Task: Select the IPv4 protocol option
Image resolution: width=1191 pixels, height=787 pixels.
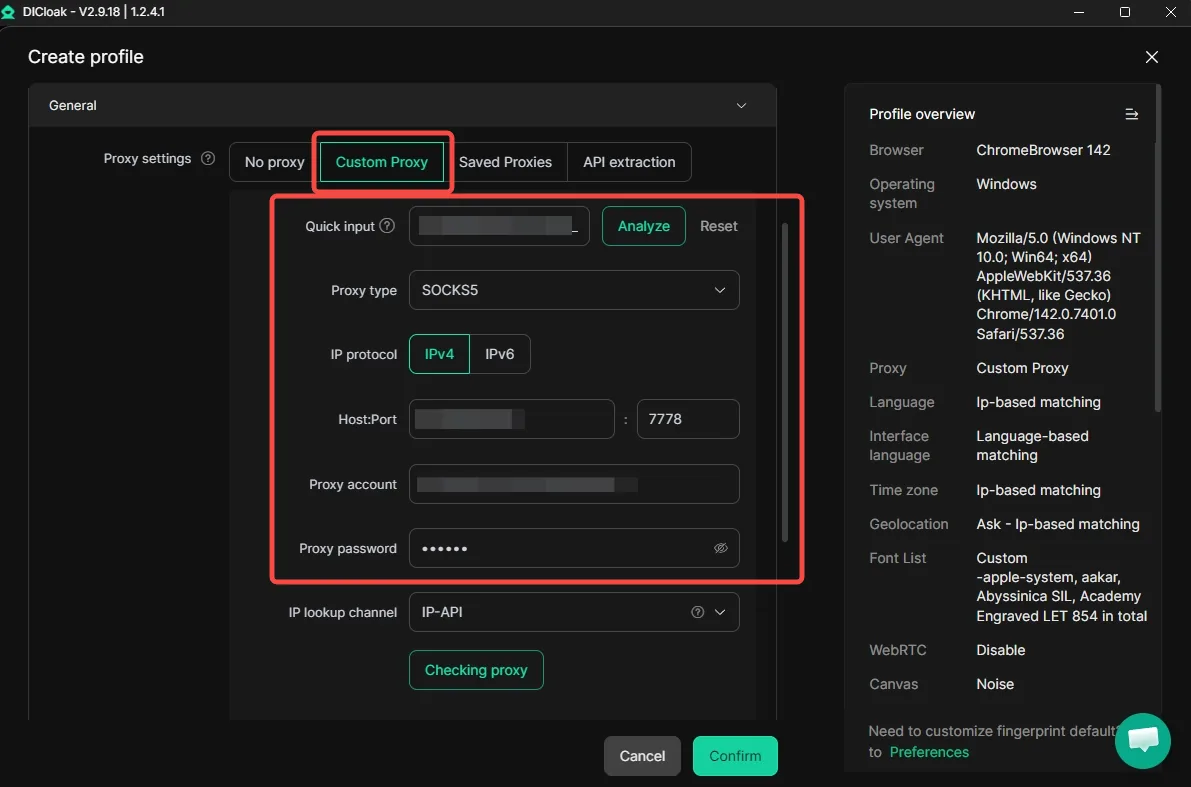Action: pos(439,354)
